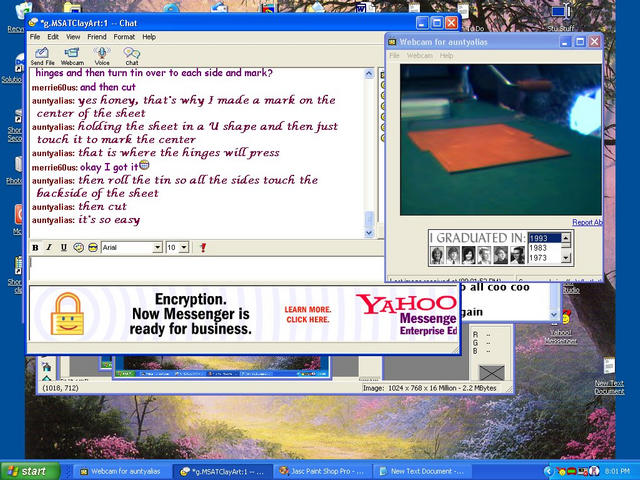Screen dimensions: 640x480
Task: Open the Format menu
Action: [x=124, y=37]
